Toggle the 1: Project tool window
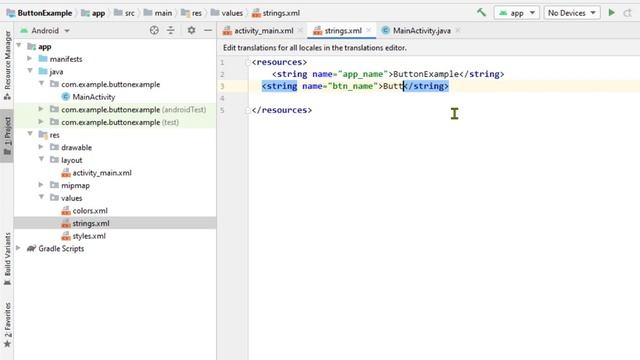The image size is (640, 360). pyautogui.click(x=7, y=136)
